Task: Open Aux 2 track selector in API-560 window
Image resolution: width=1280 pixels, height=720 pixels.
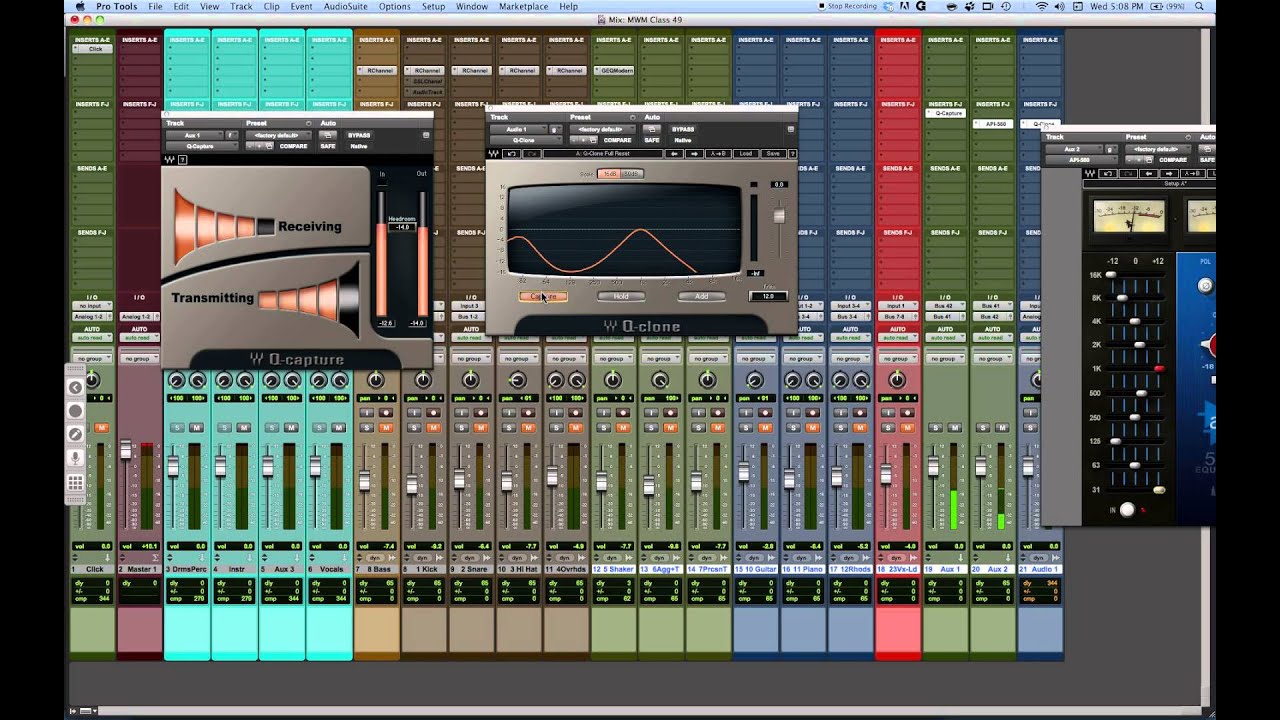Action: pos(1073,149)
